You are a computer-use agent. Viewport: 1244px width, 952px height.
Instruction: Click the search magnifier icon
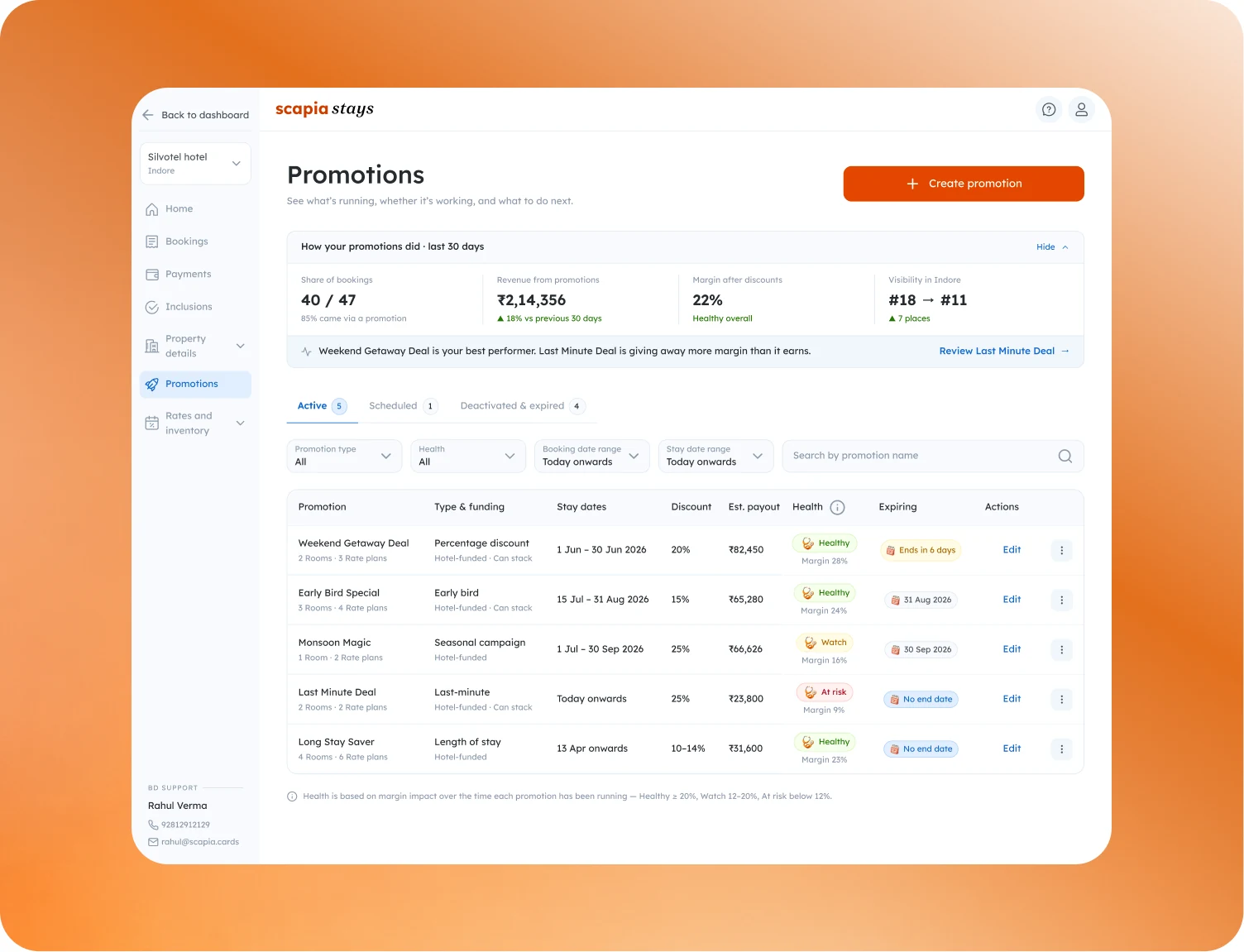pyautogui.click(x=1065, y=456)
